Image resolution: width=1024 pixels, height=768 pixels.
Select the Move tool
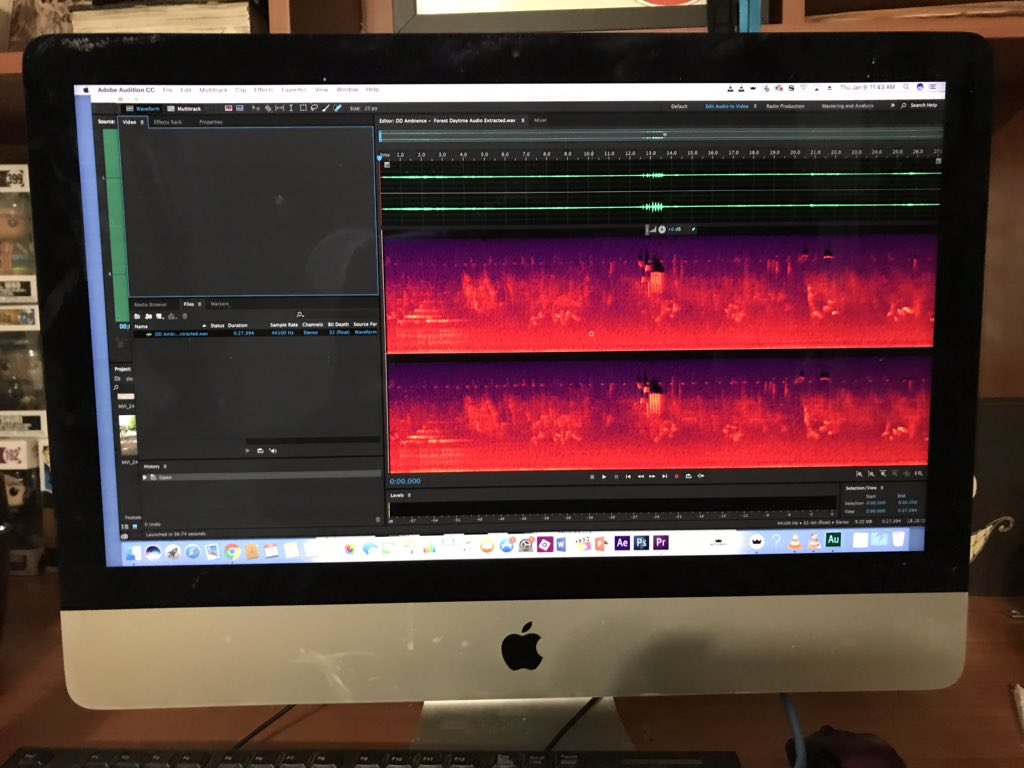click(x=256, y=108)
